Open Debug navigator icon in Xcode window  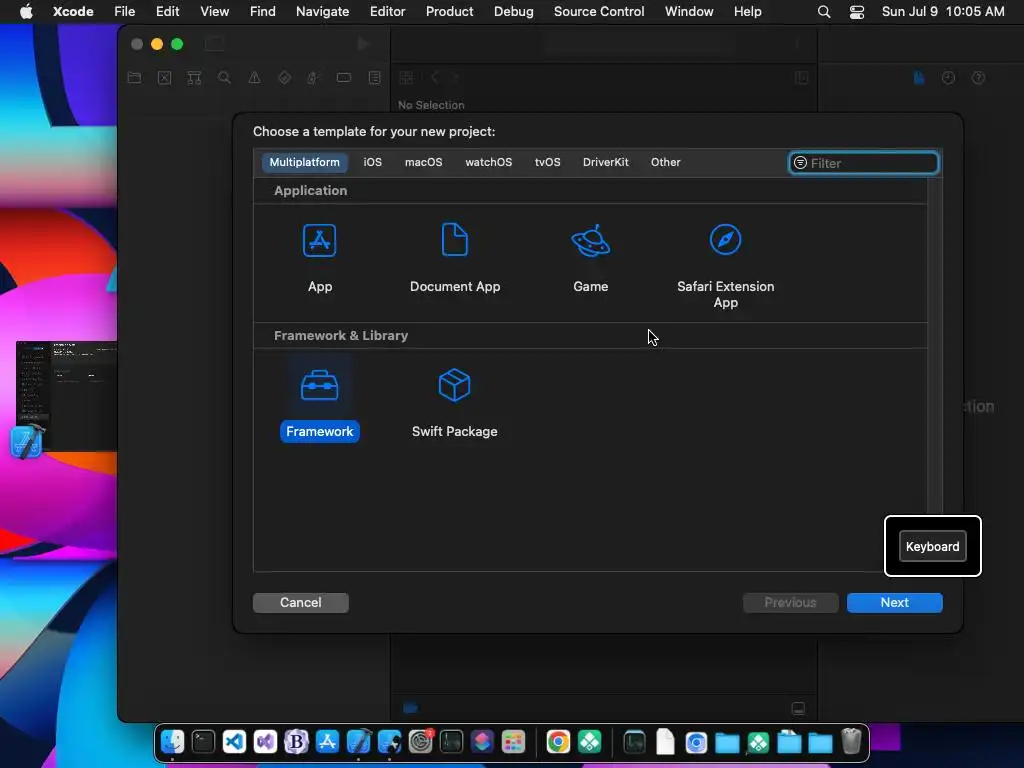[x=313, y=78]
